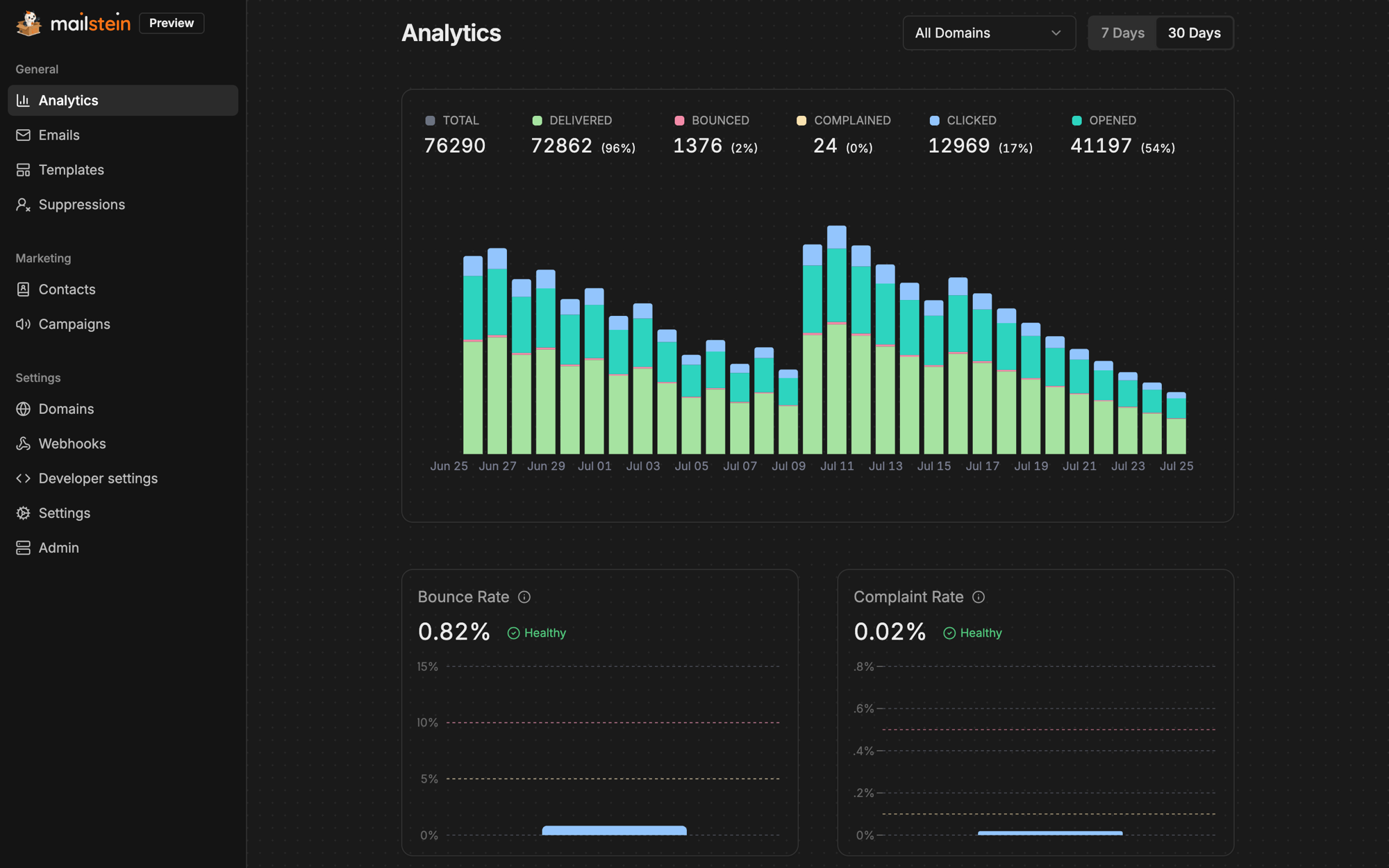The width and height of the screenshot is (1389, 868).
Task: Click the Settings gear icon
Action: click(x=23, y=513)
